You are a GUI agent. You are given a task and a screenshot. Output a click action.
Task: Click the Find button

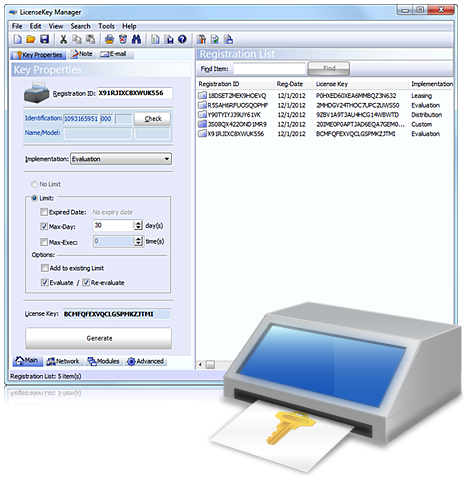point(329,68)
